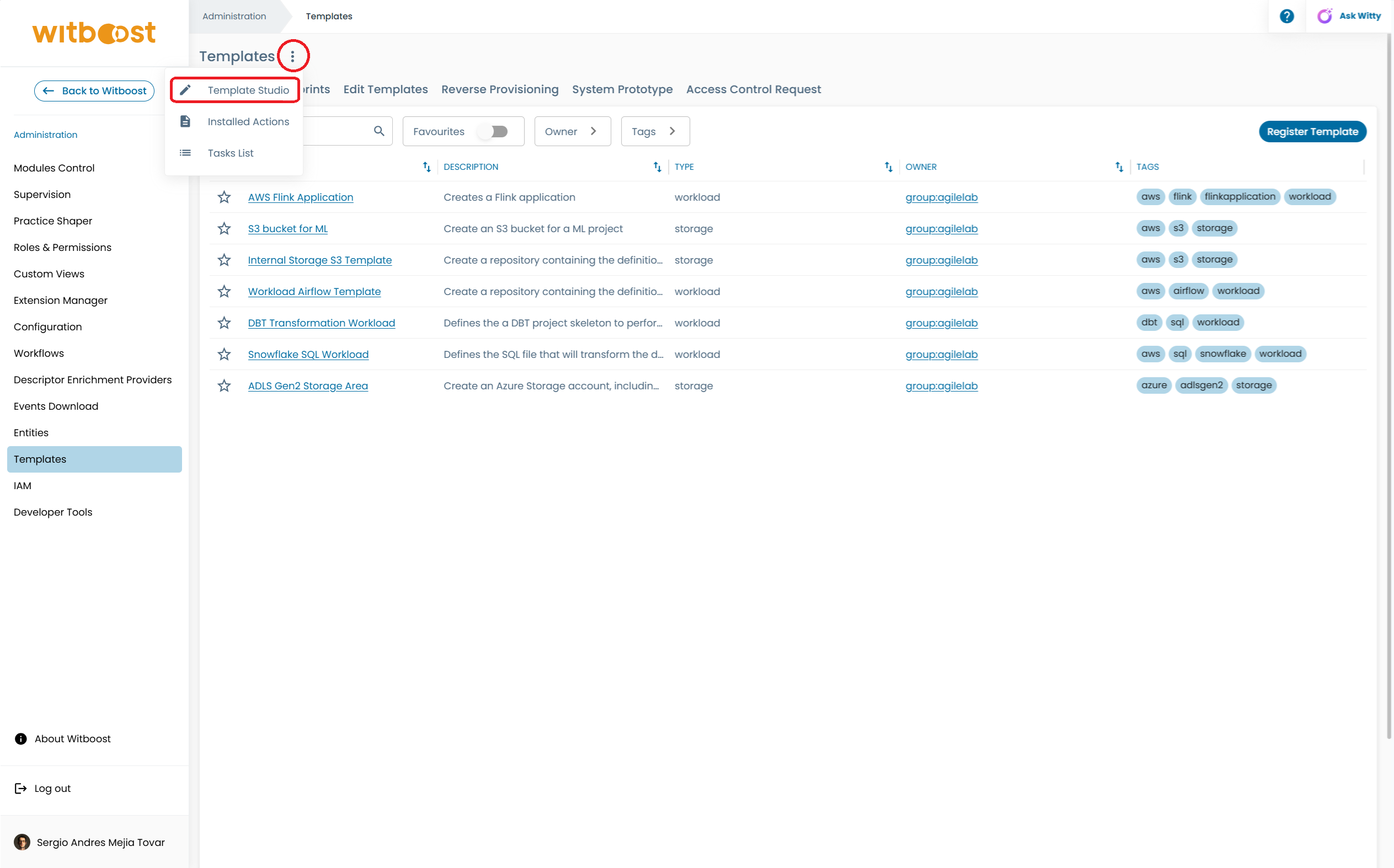Star the Internal Storage S3 Template row

[x=224, y=260]
